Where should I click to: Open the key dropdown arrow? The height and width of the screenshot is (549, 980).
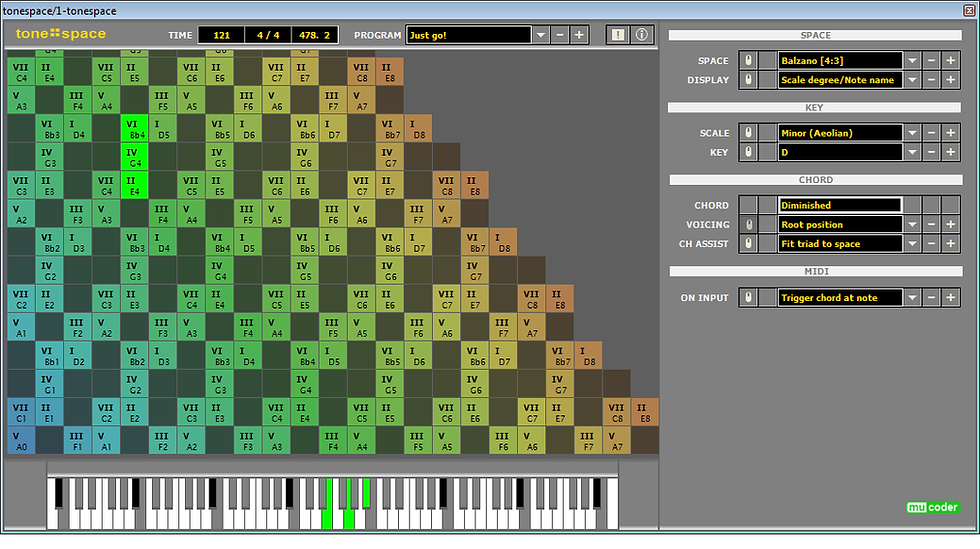[912, 152]
